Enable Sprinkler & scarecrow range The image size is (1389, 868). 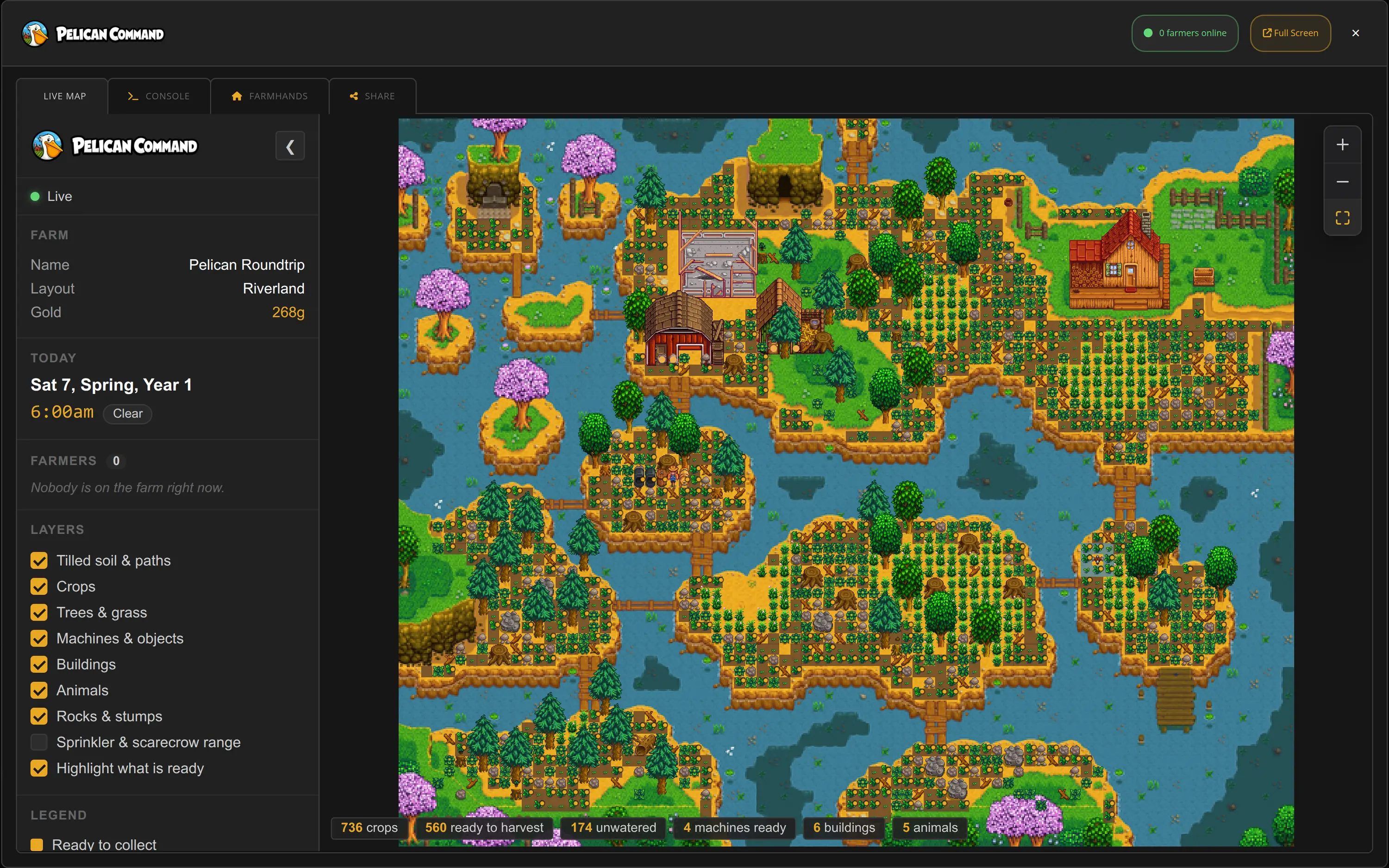(39, 742)
